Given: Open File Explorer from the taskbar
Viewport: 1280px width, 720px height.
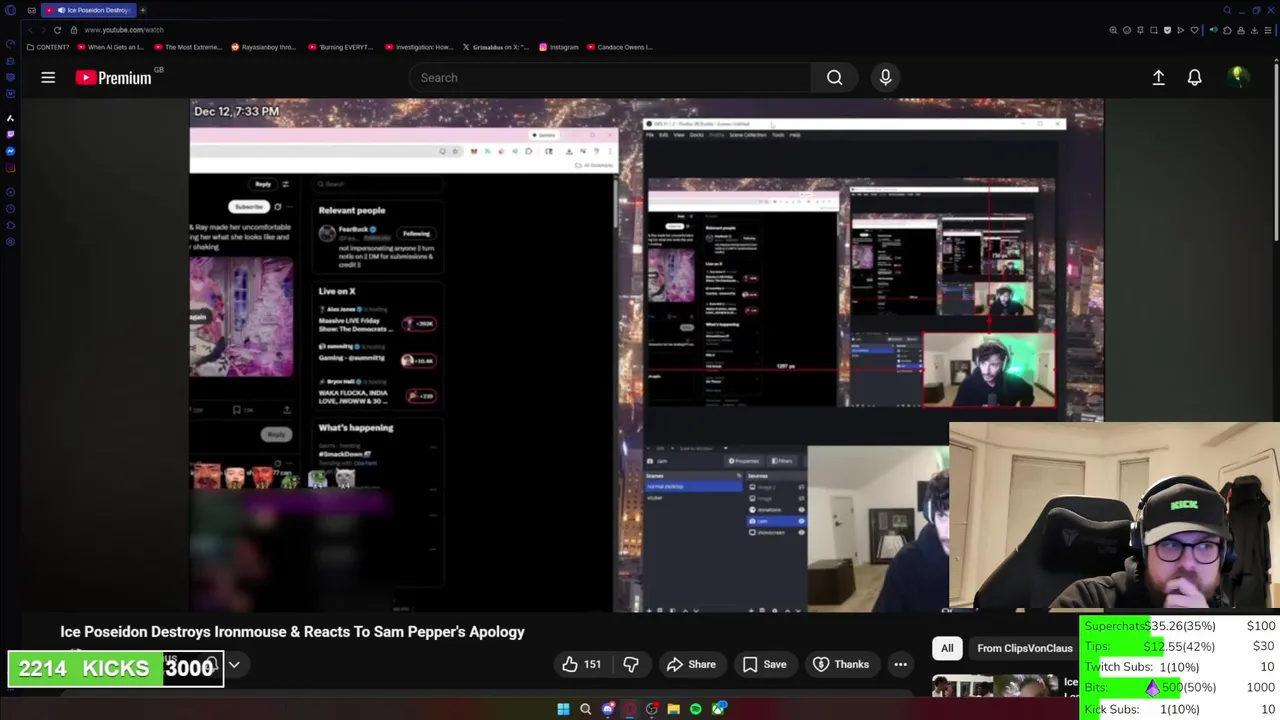Looking at the screenshot, I should tap(673, 709).
